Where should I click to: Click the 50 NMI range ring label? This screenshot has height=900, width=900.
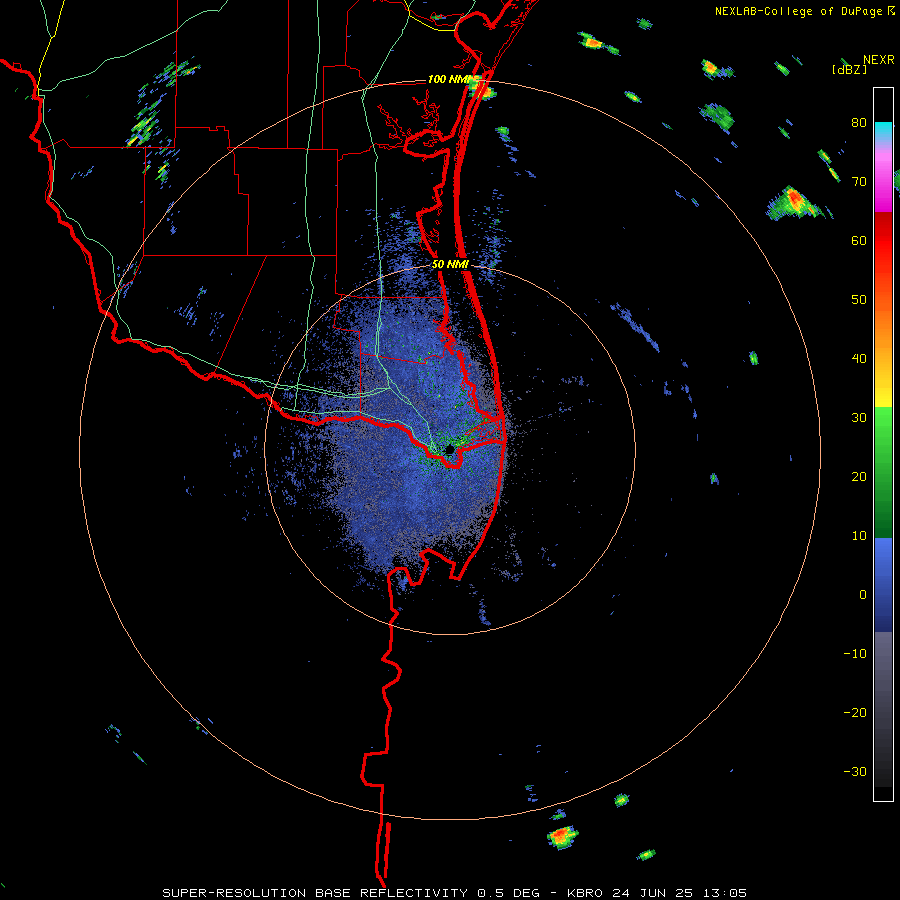451,265
